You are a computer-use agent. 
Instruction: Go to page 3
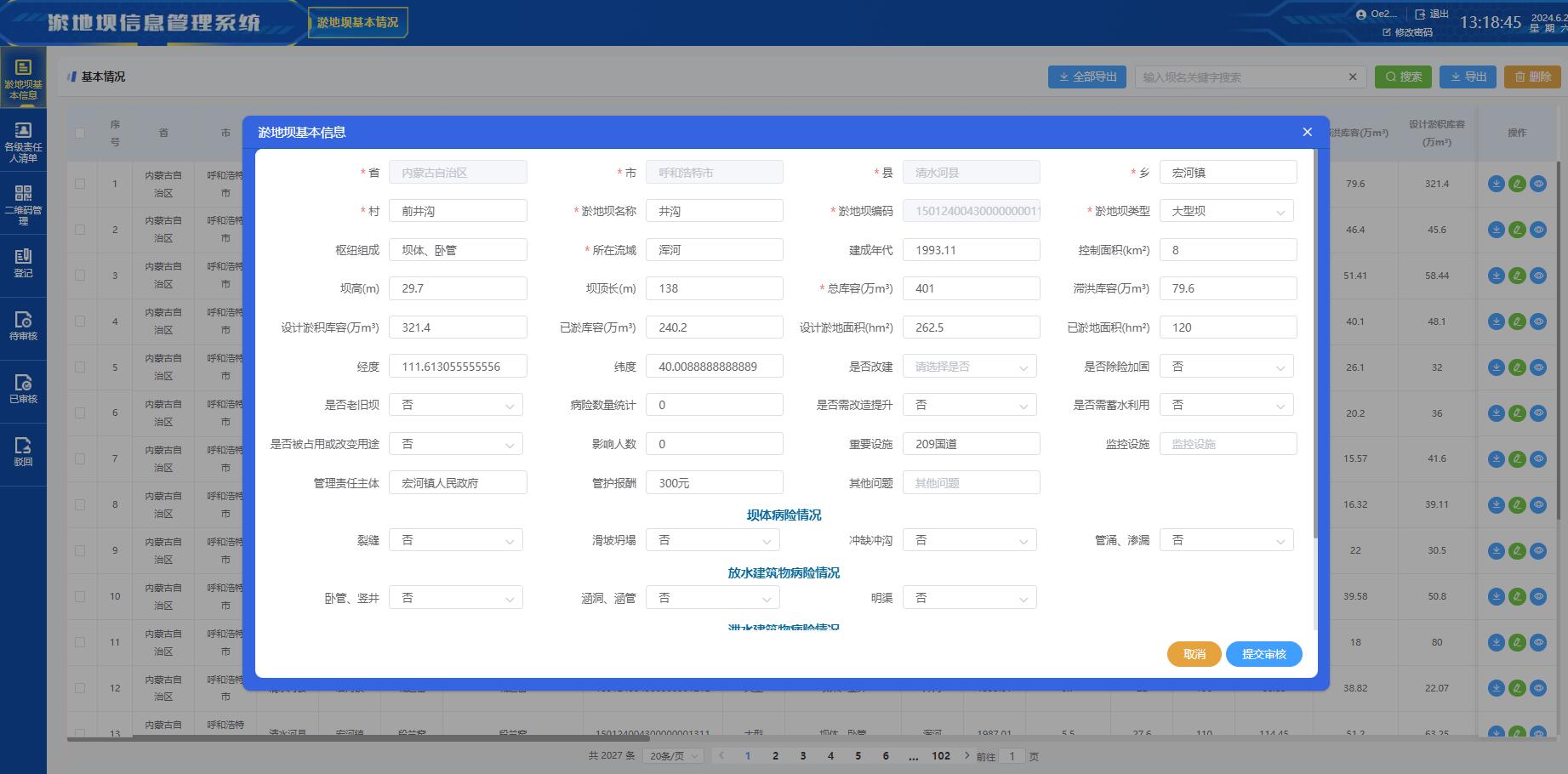coord(803,755)
